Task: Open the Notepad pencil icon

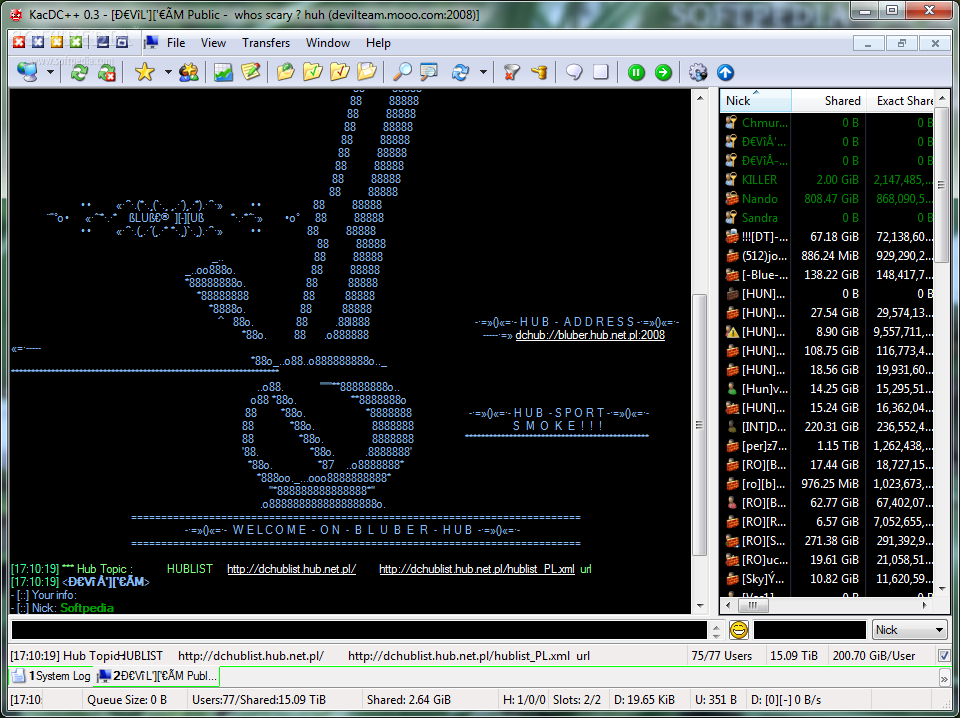Action: coord(250,72)
